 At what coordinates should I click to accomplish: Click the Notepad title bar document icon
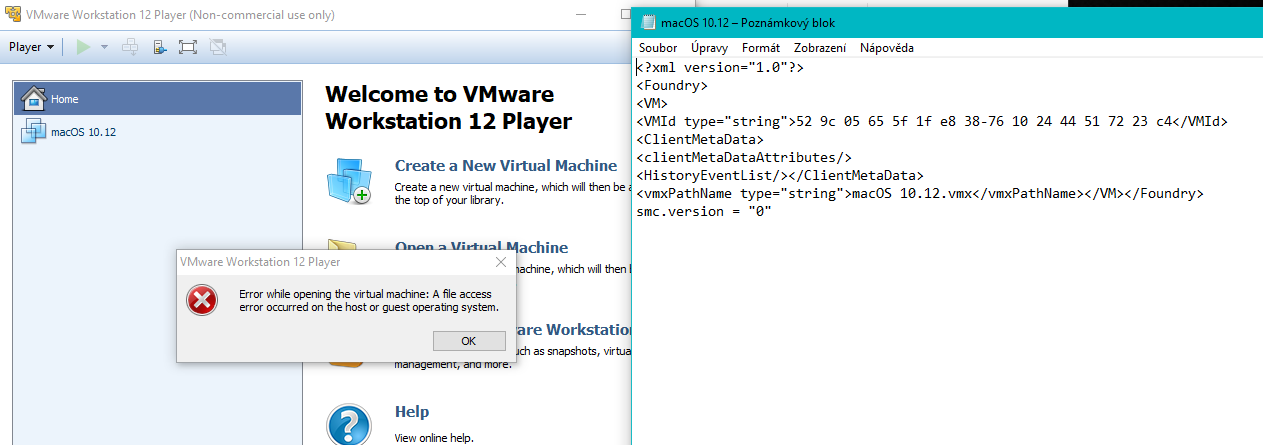click(648, 22)
